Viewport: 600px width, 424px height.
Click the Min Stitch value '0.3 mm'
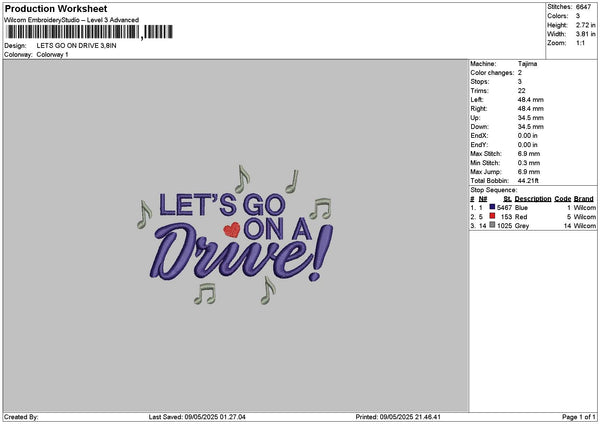point(529,163)
